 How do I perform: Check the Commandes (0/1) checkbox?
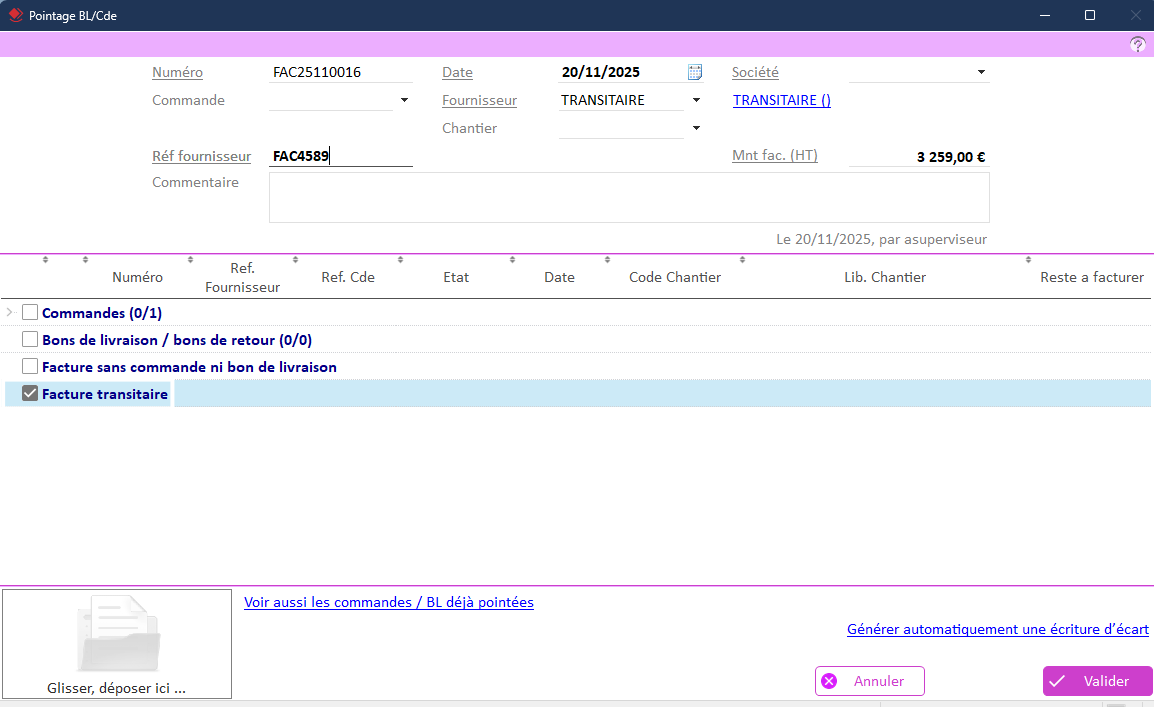(x=30, y=313)
